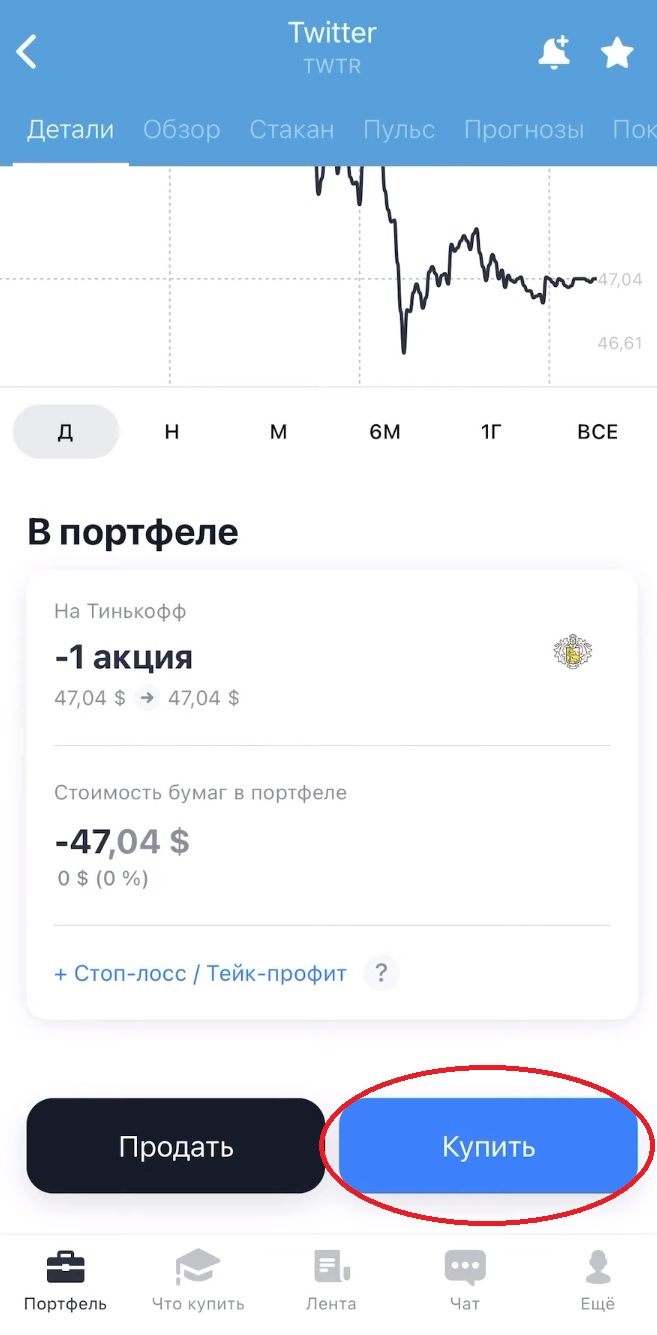Add a Стоп-лосс / Тейк-профит order
Screen dimensions: 657x1335
pos(200,973)
